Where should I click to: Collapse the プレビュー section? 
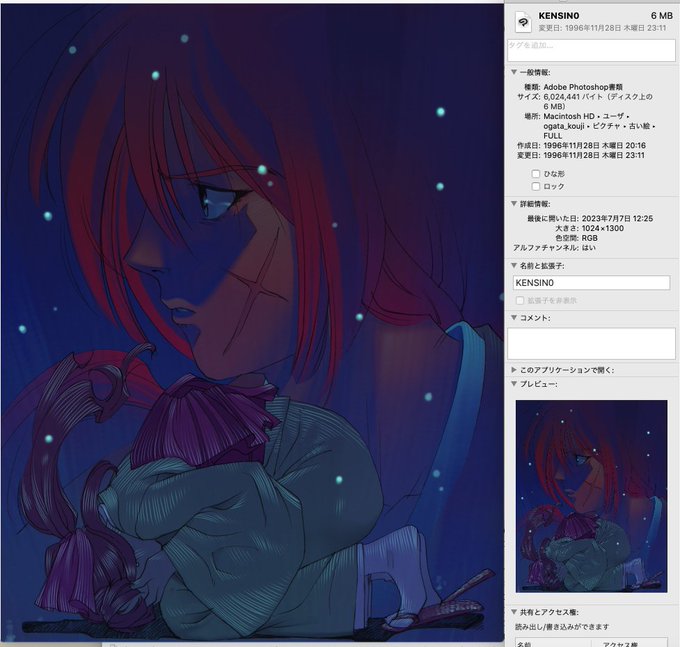pyautogui.click(x=513, y=384)
